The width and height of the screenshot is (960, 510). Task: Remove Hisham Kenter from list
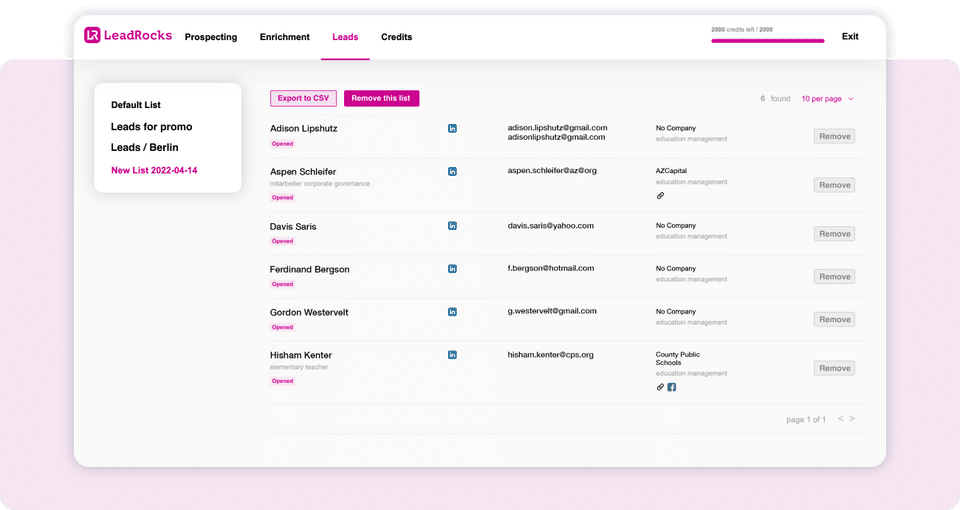(x=834, y=368)
